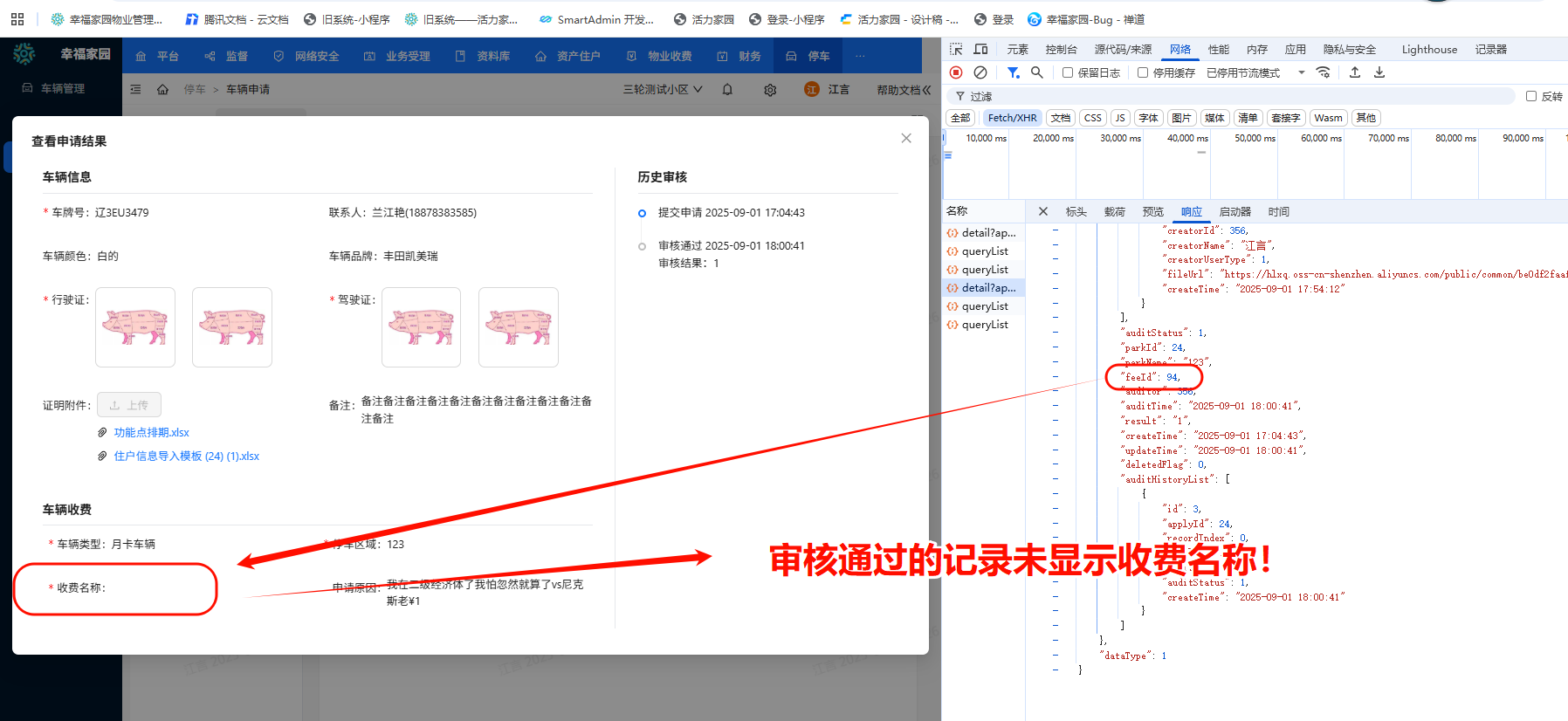Viewport: 1568px width, 721px height.
Task: Collapse the 帮助文档 panel chevron
Action: [926, 90]
